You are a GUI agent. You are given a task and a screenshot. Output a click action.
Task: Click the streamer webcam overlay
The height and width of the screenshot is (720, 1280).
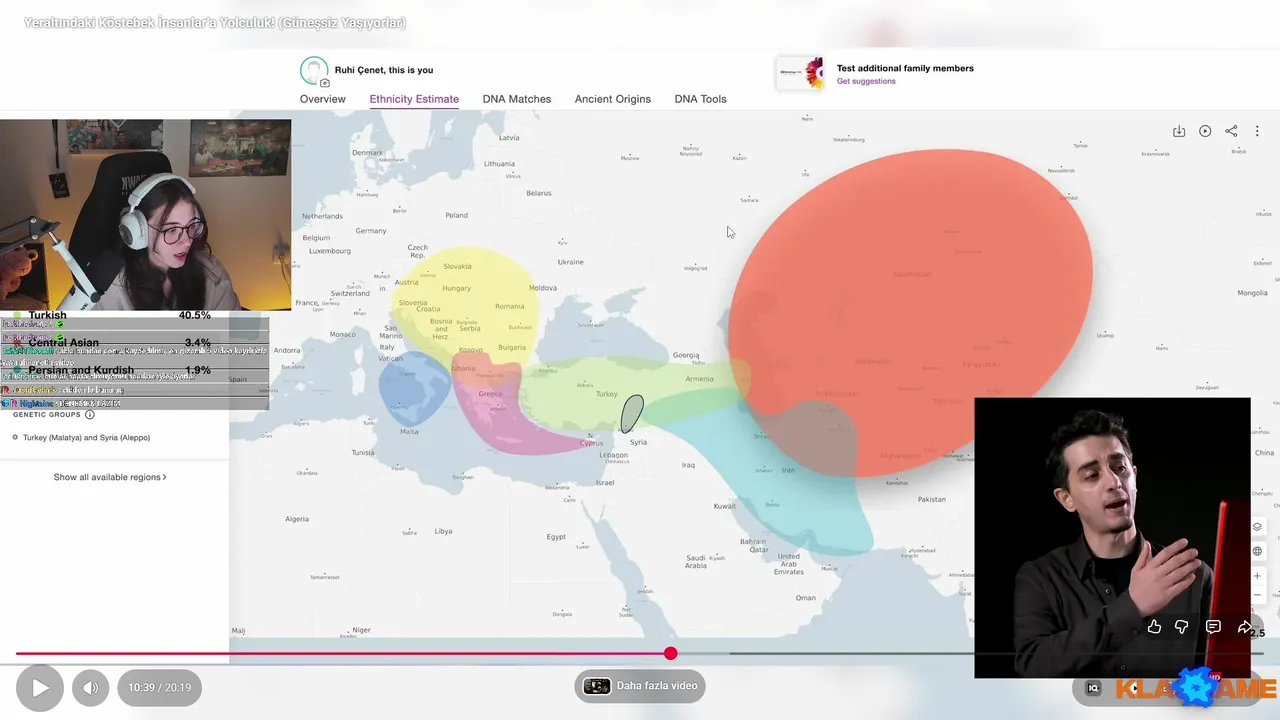[x=146, y=215]
